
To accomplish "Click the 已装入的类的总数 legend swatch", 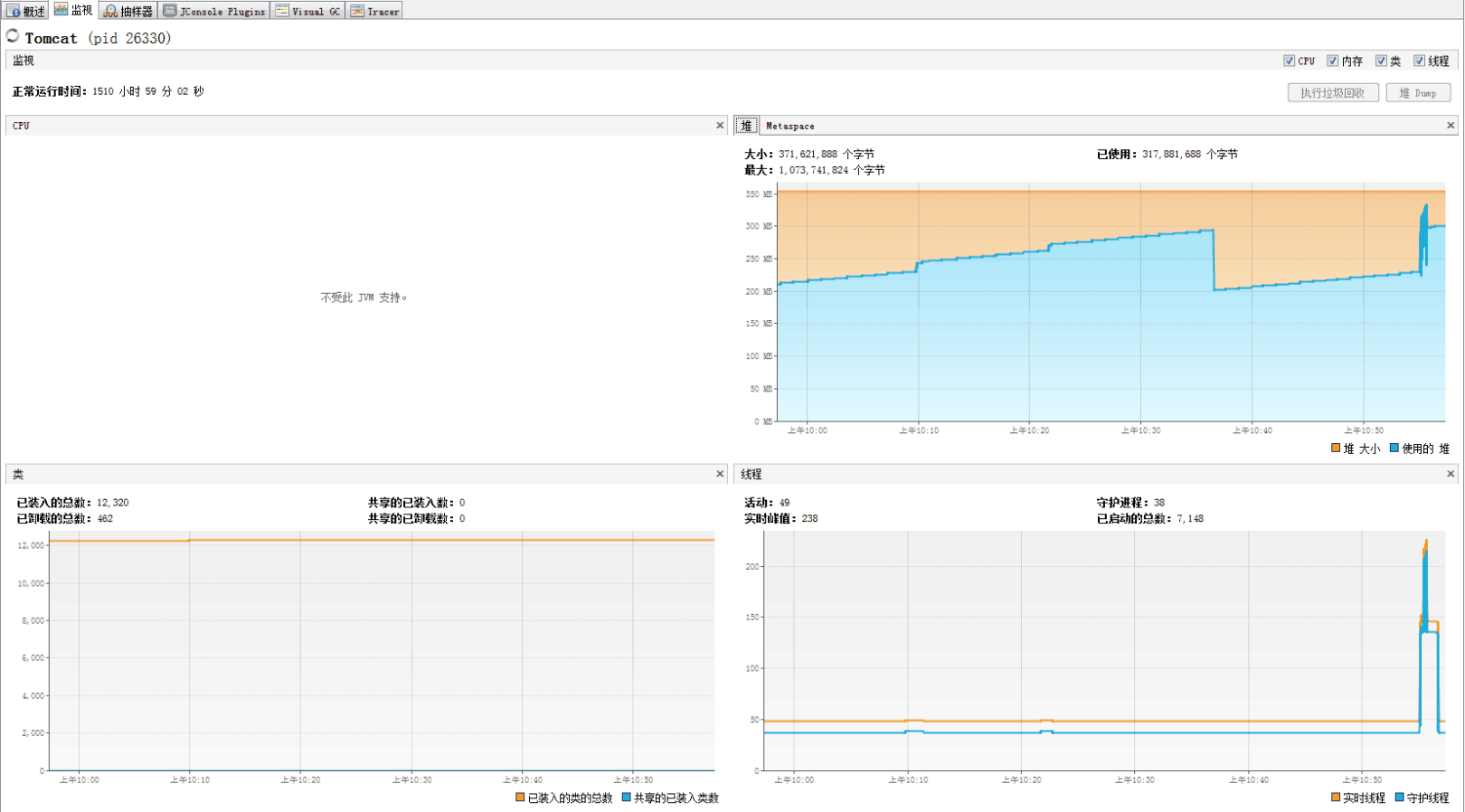I will (520, 797).
